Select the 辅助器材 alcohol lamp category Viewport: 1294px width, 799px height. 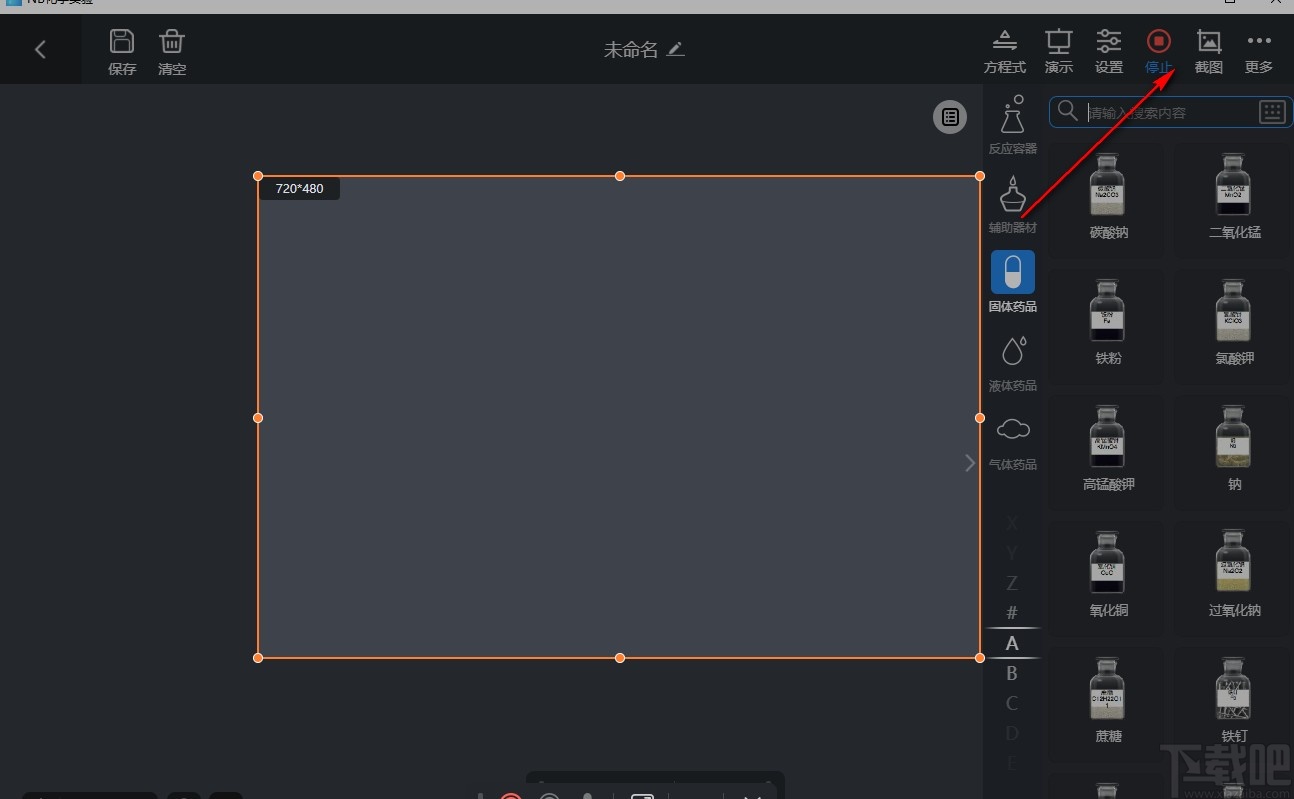pyautogui.click(x=1013, y=205)
